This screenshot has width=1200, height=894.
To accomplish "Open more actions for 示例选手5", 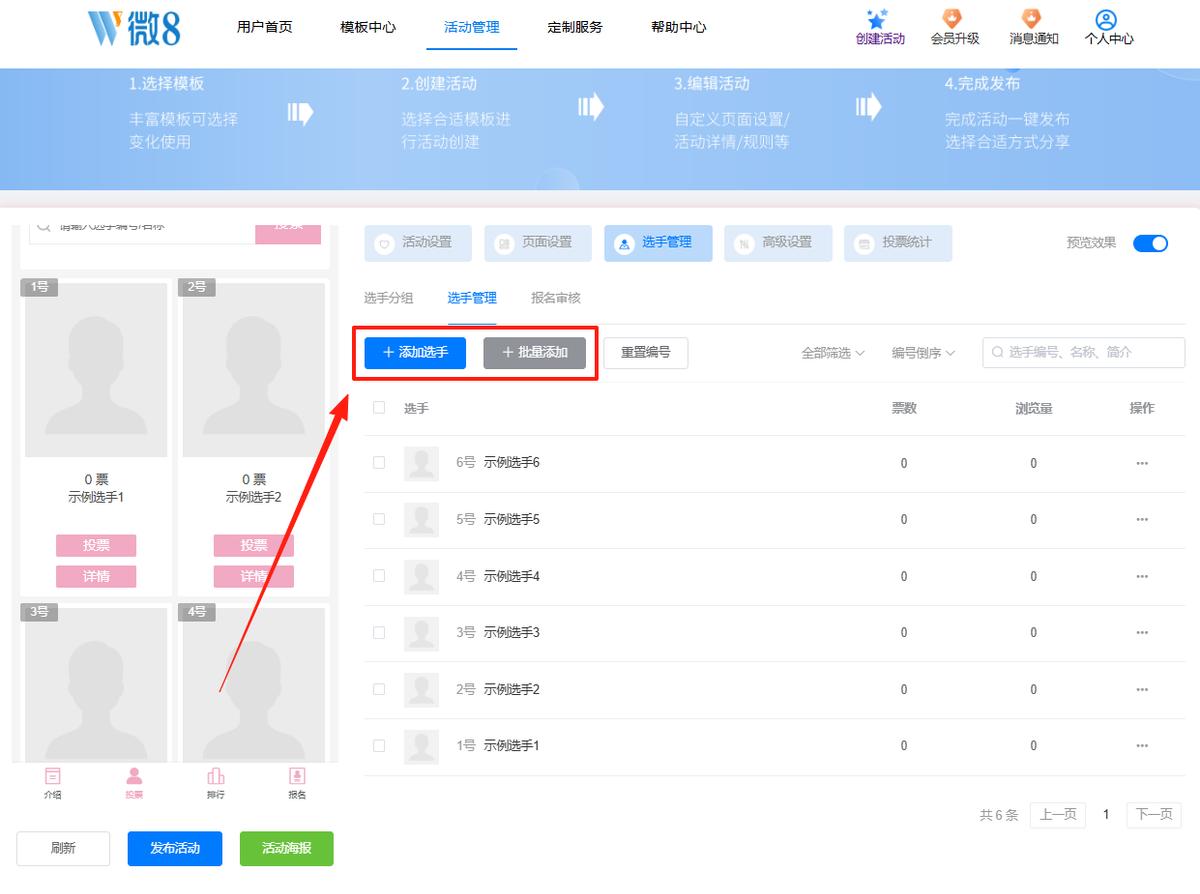I will click(x=1142, y=520).
